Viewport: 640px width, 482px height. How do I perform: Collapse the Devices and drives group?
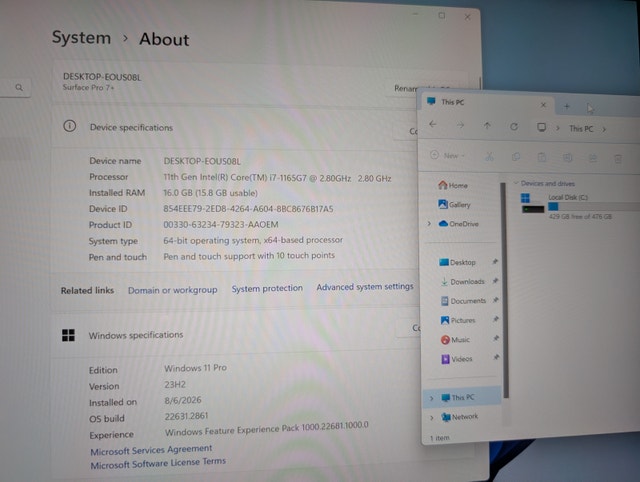tap(516, 183)
